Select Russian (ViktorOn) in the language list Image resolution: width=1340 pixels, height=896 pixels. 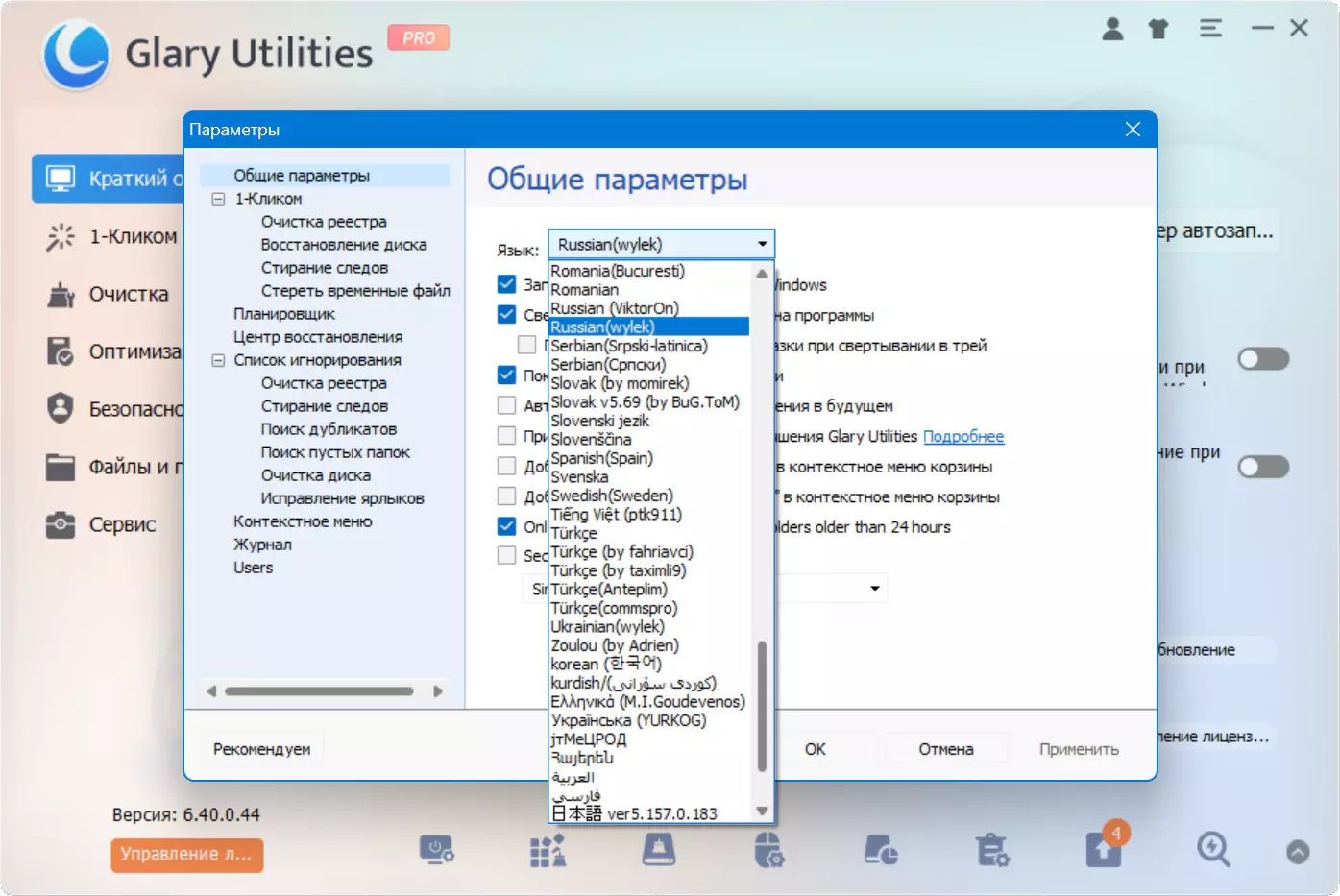pyautogui.click(x=615, y=308)
